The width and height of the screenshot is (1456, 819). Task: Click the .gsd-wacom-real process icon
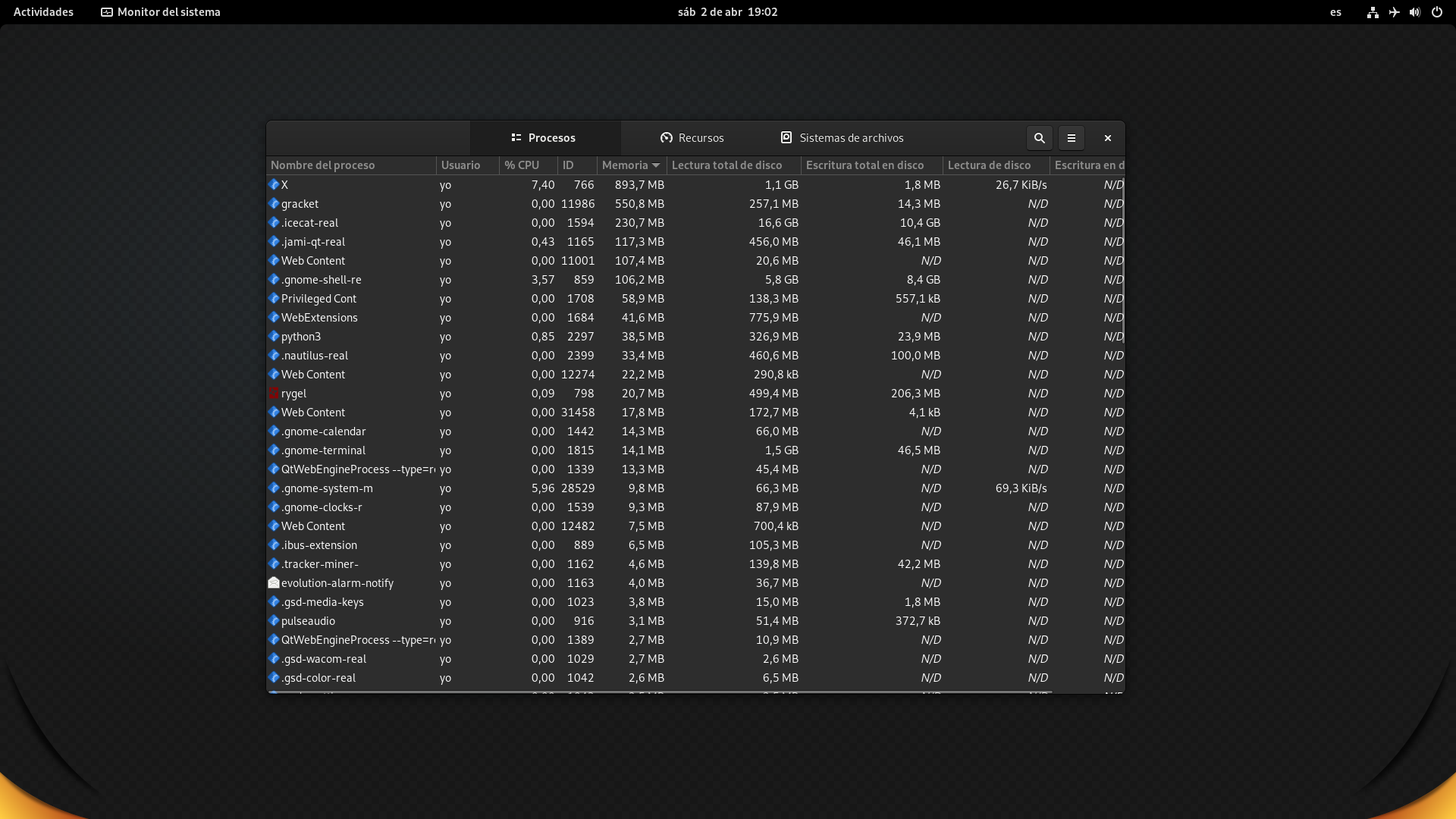[274, 658]
